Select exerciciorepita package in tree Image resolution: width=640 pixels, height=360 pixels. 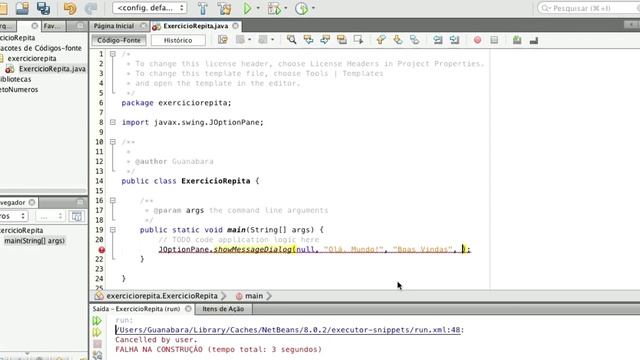(x=32, y=58)
